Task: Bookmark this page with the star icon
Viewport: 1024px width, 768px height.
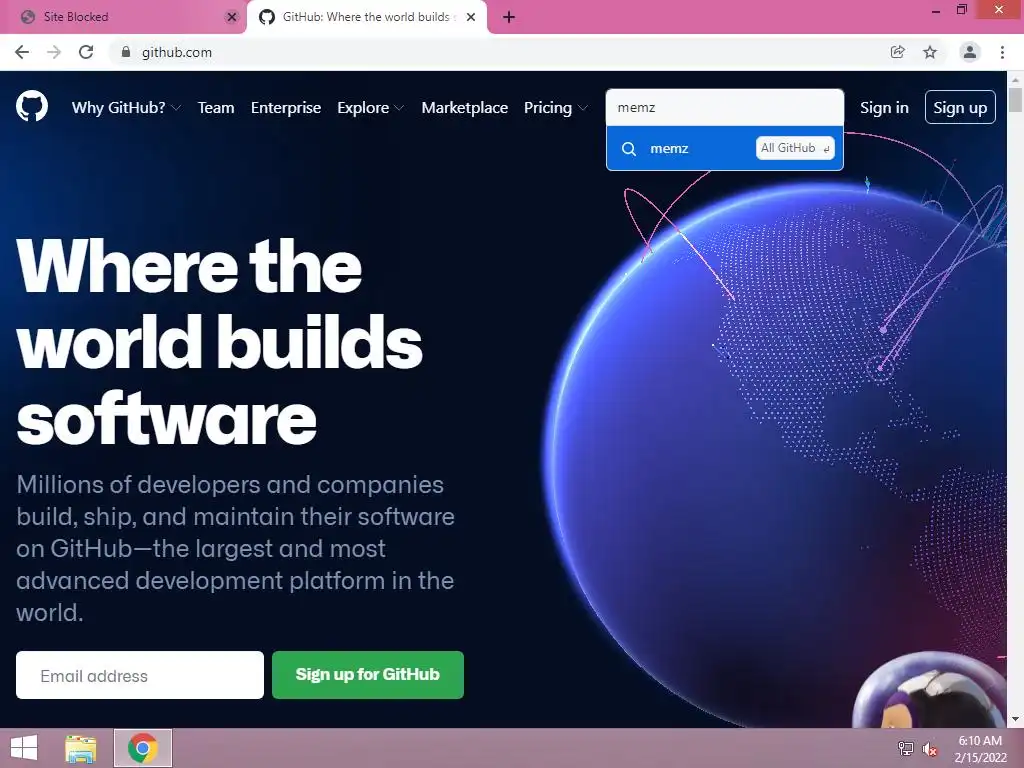Action: [x=930, y=52]
